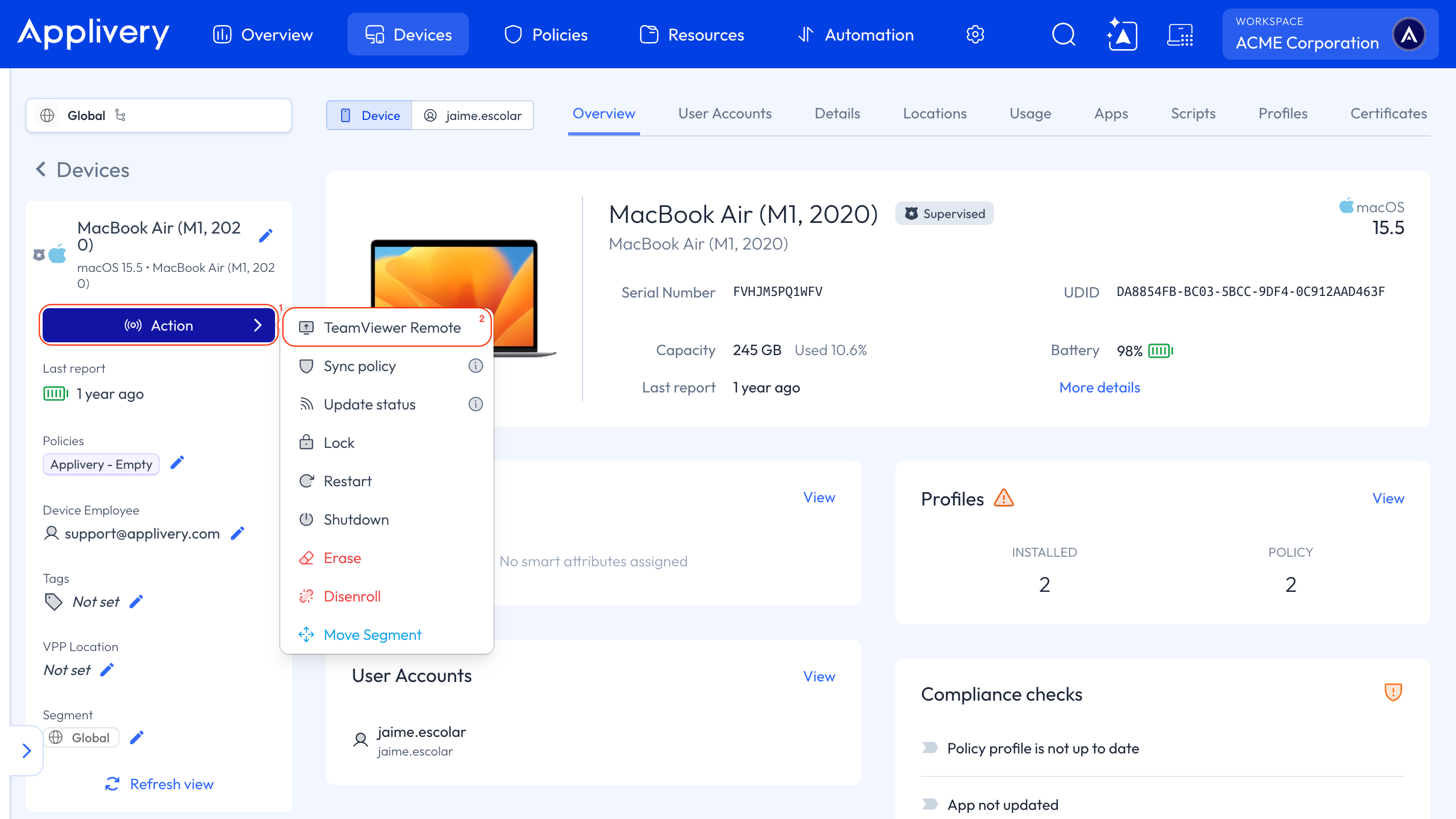Open the ACME Corporation workspace switcher

[x=1330, y=35]
